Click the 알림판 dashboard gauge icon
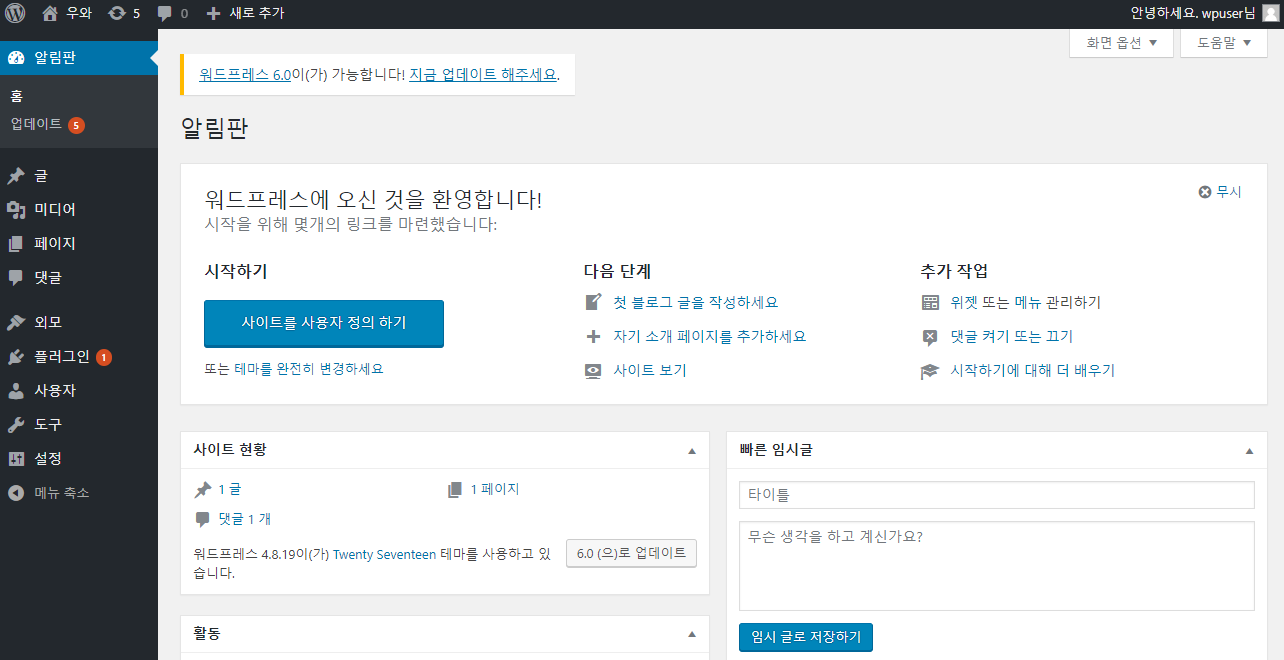This screenshot has height=660, width=1284. point(16,57)
